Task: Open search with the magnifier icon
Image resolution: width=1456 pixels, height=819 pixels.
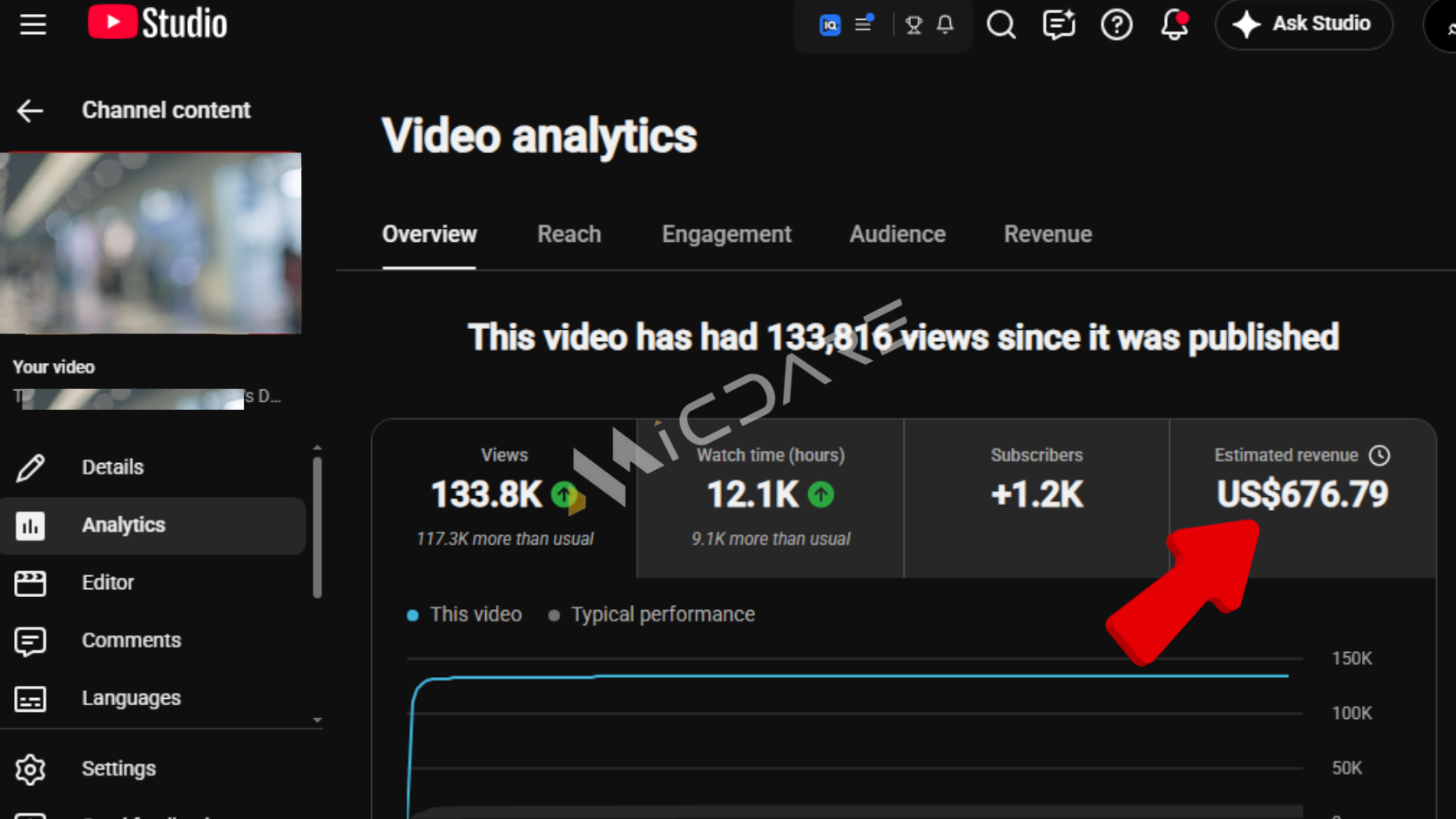Action: pos(1001,24)
